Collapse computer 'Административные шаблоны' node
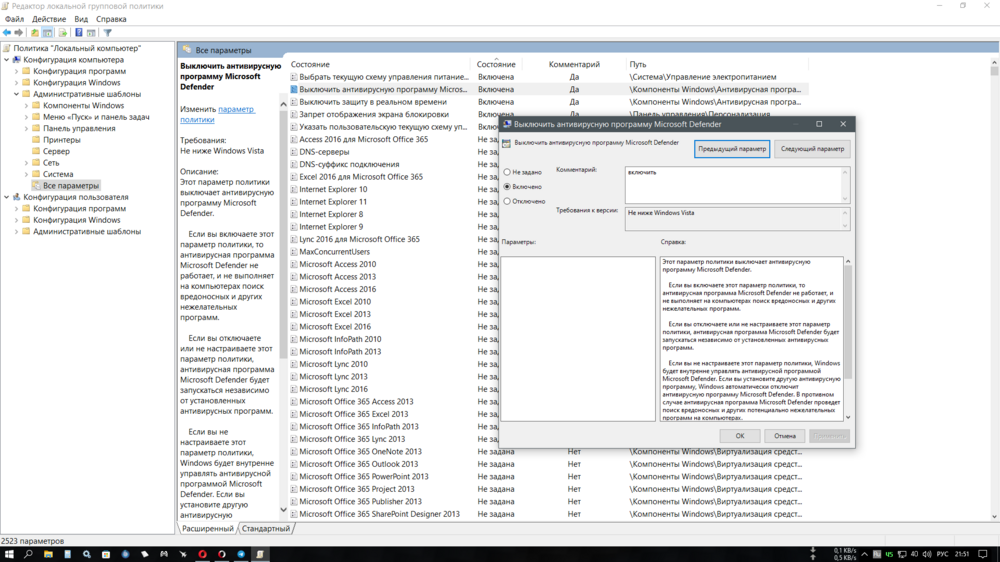Viewport: 1000px width, 562px height. [x=17, y=94]
